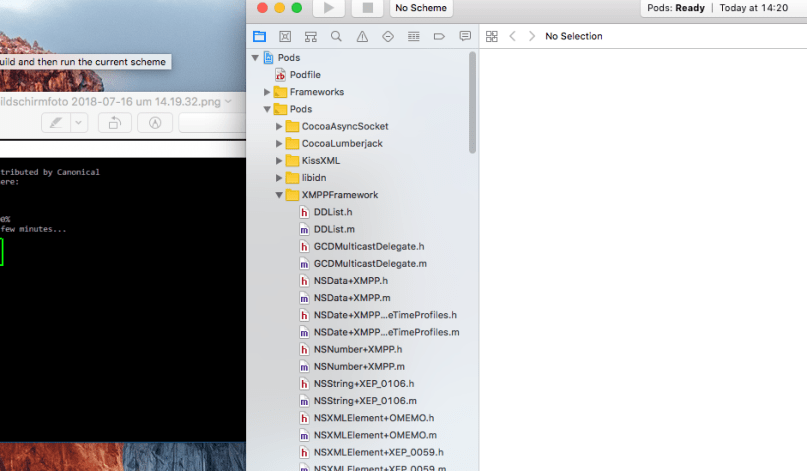Open the Preview markup pen dropdown
This screenshot has height=471, width=807.
coord(79,123)
